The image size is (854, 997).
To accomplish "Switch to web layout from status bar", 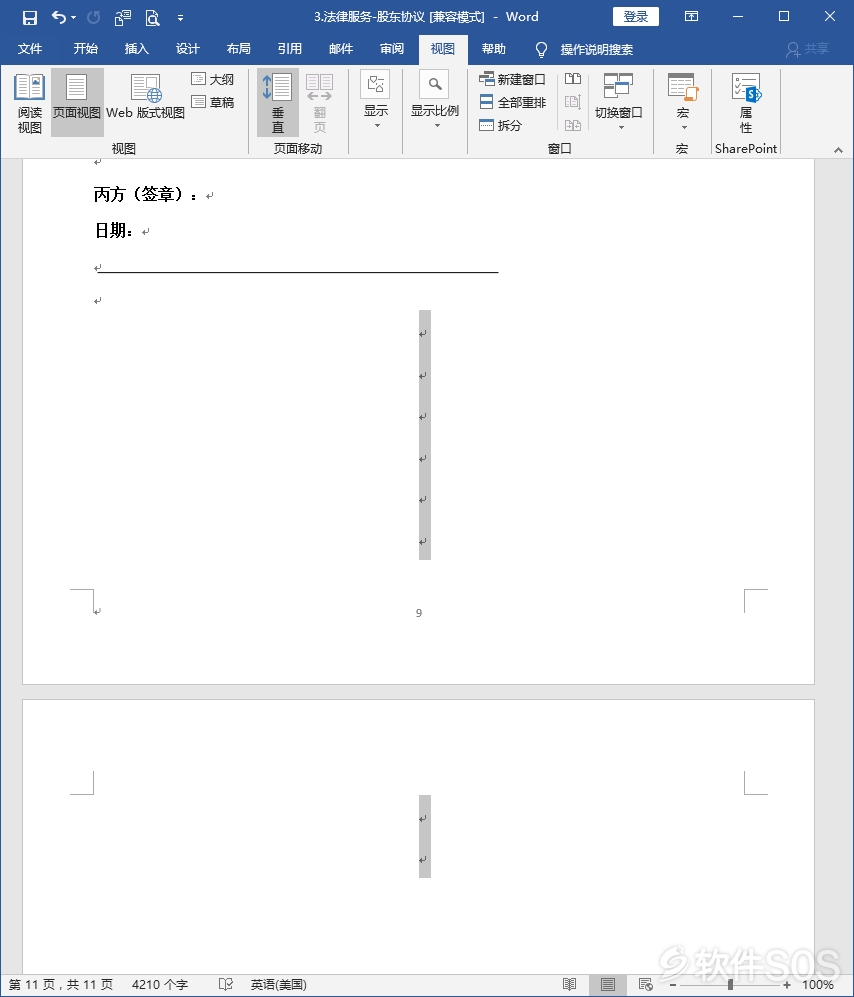I will (645, 985).
